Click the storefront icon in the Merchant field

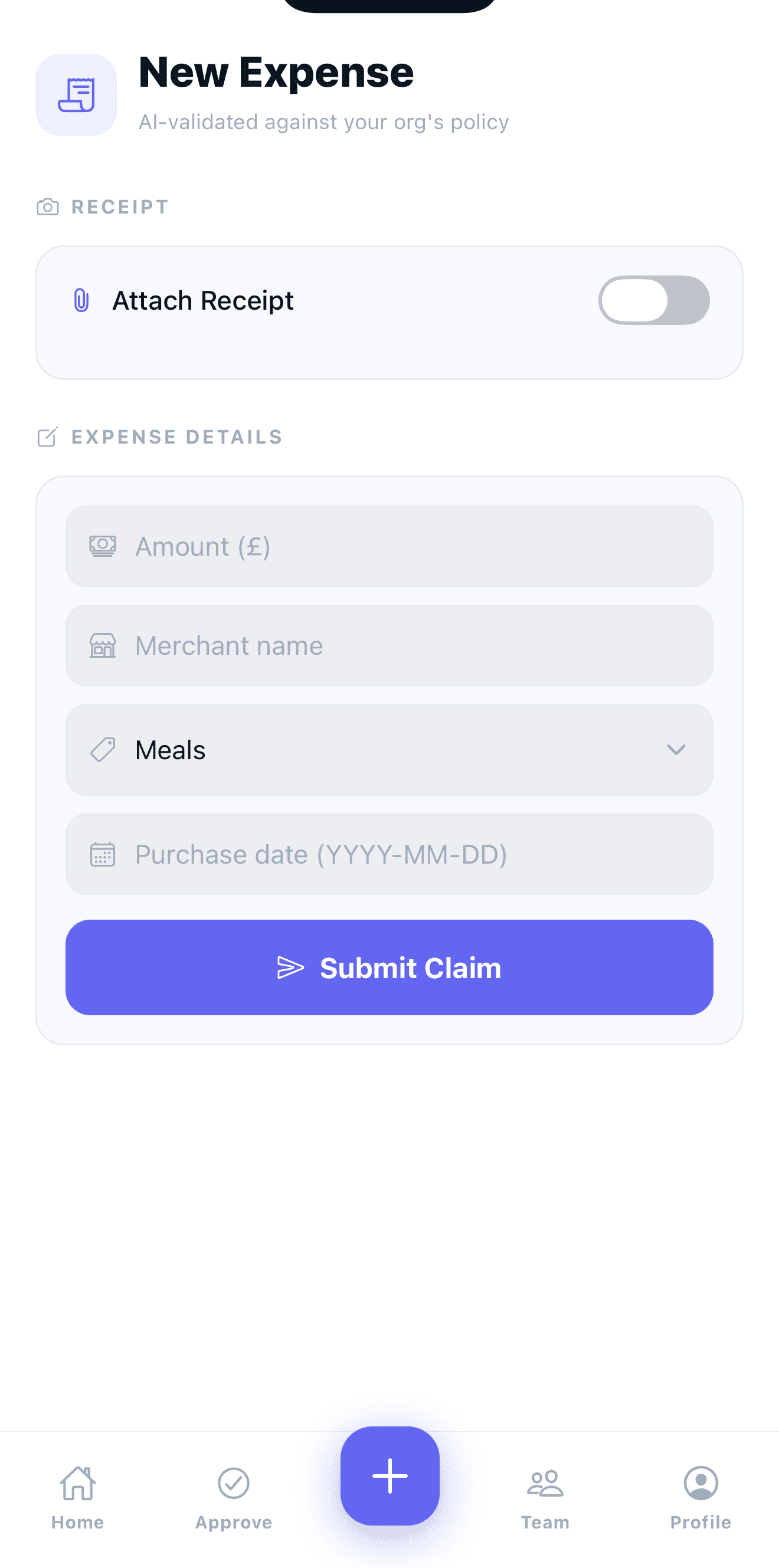tap(102, 645)
